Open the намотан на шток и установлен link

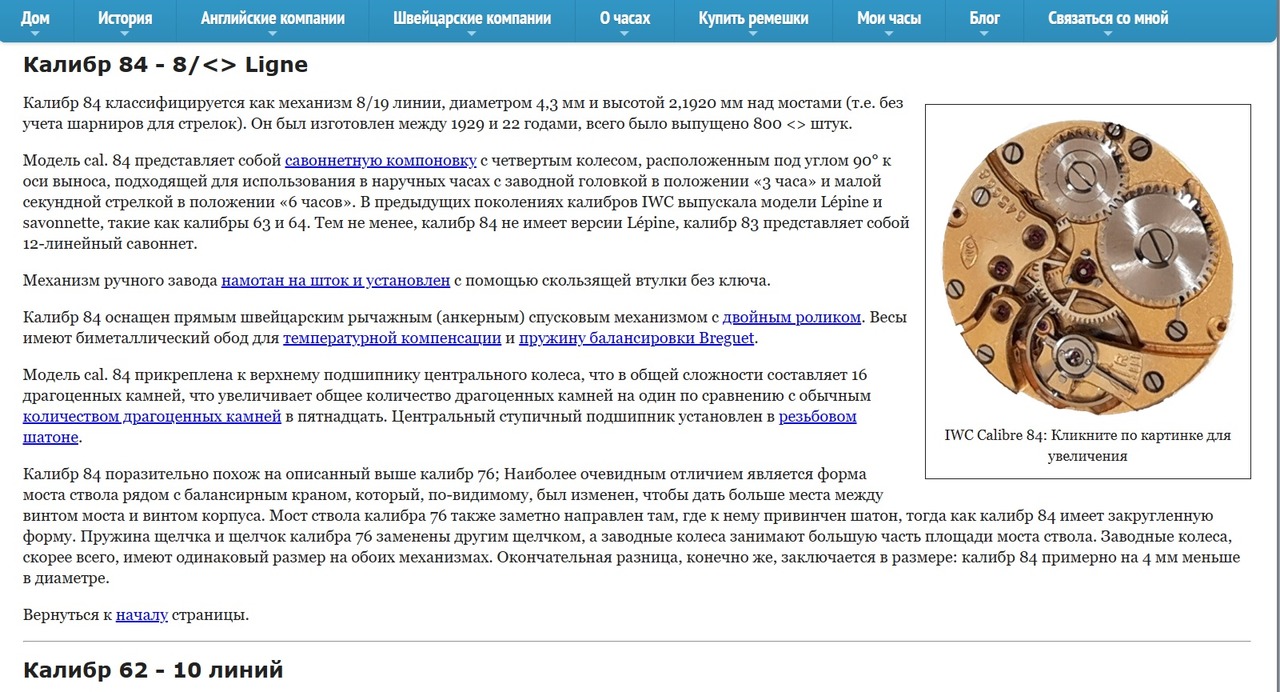pos(335,280)
